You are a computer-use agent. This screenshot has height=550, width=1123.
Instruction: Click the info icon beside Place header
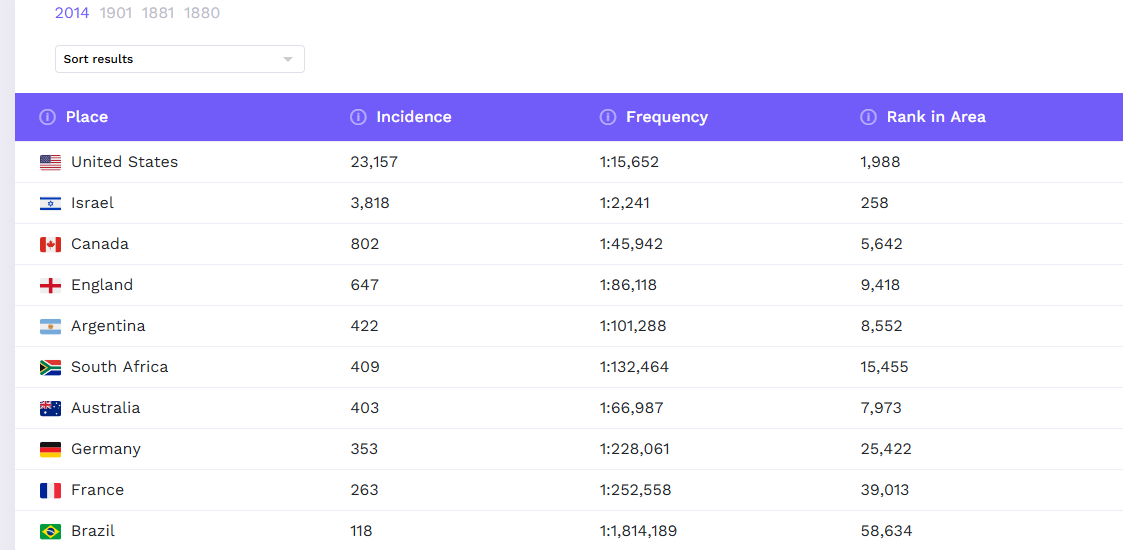point(47,117)
